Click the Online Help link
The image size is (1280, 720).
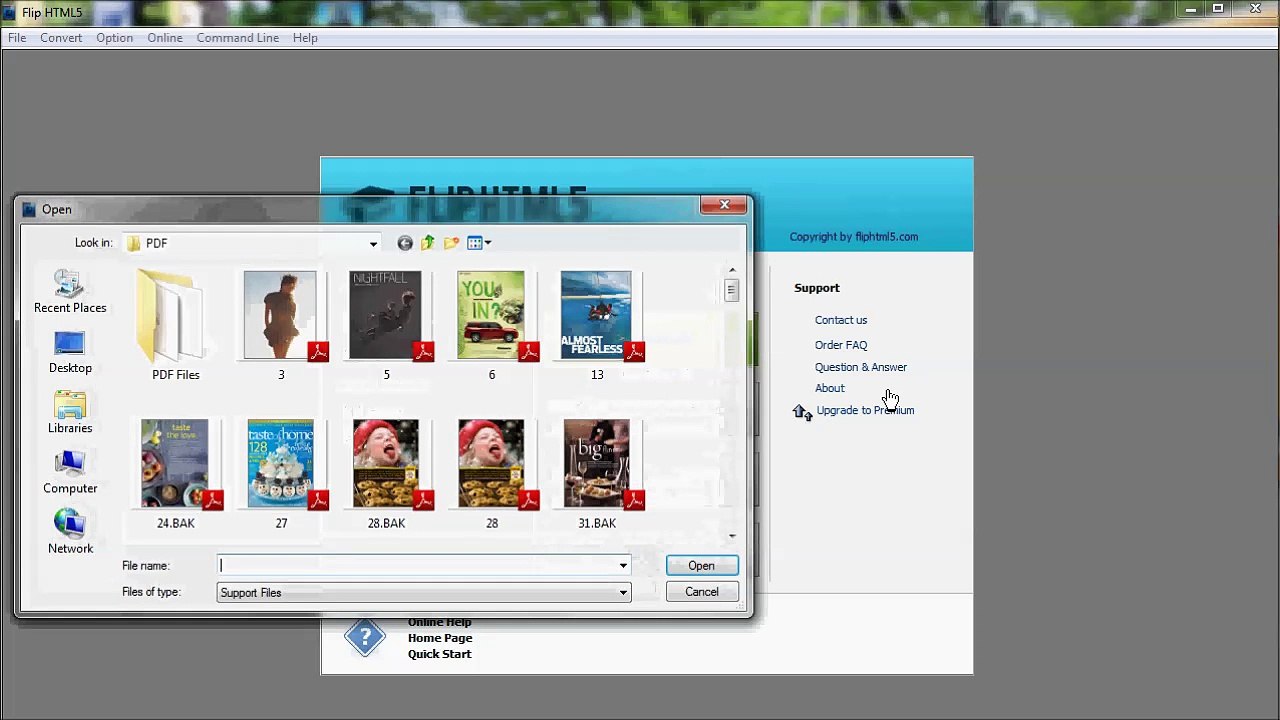(x=439, y=622)
